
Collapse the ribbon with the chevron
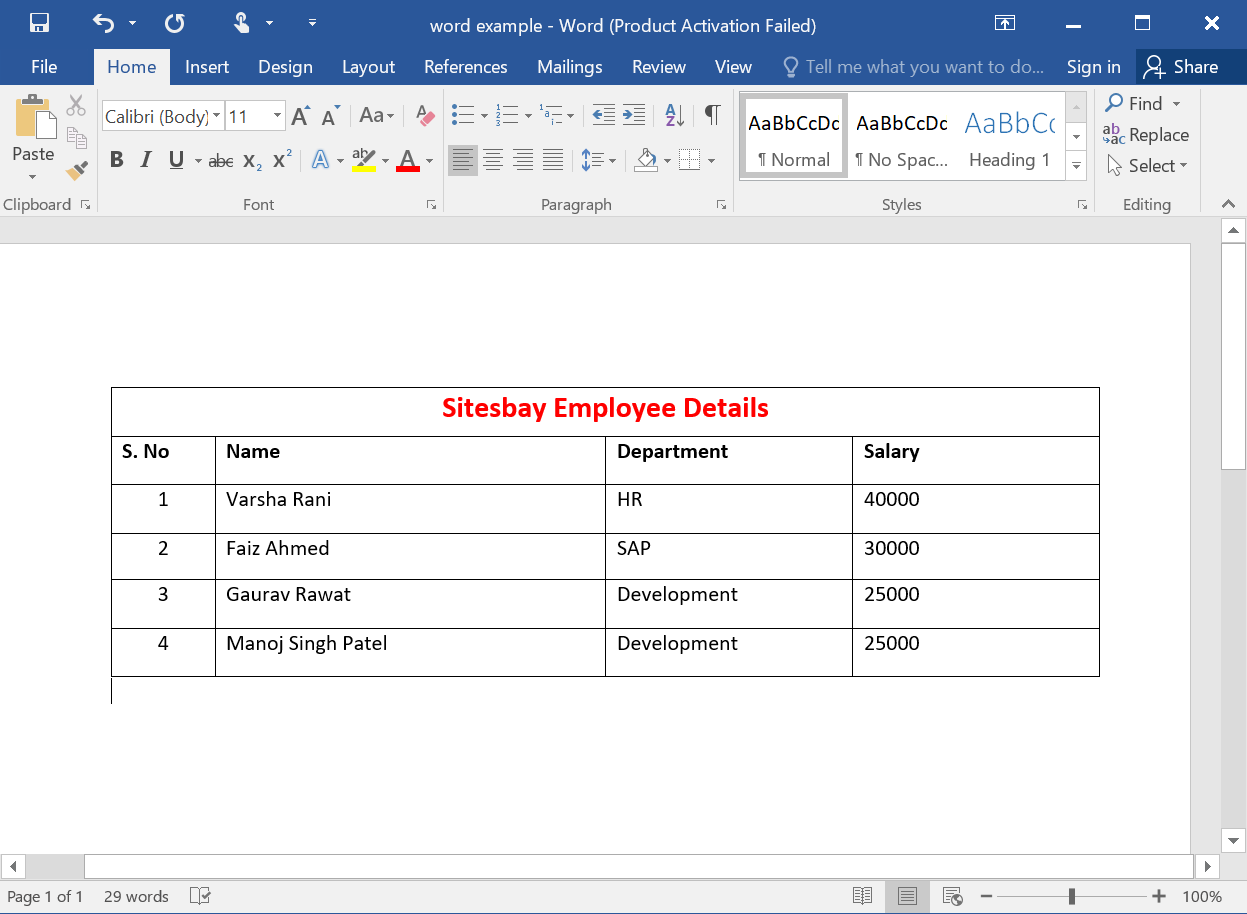1229,204
